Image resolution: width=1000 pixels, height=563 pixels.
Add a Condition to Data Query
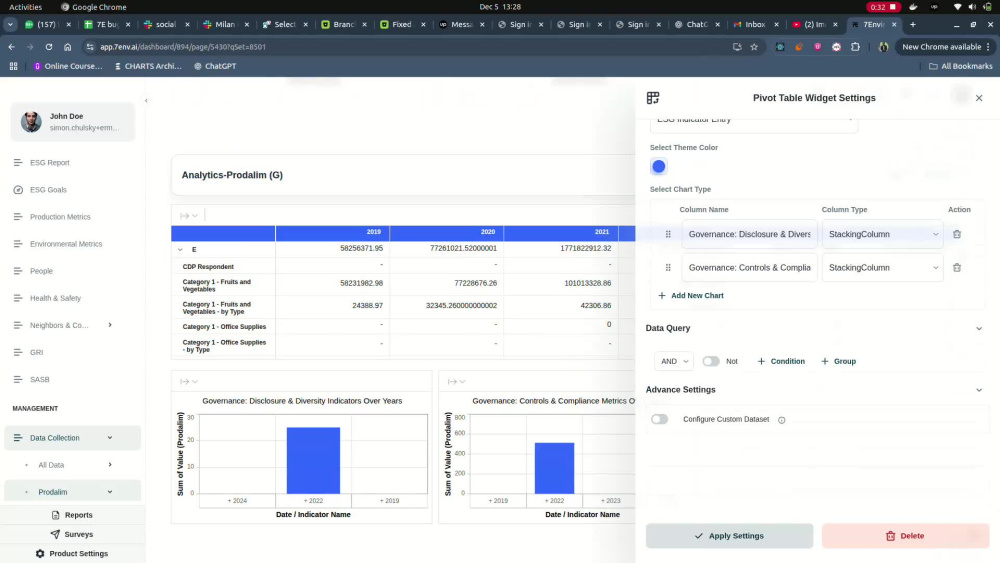(781, 362)
